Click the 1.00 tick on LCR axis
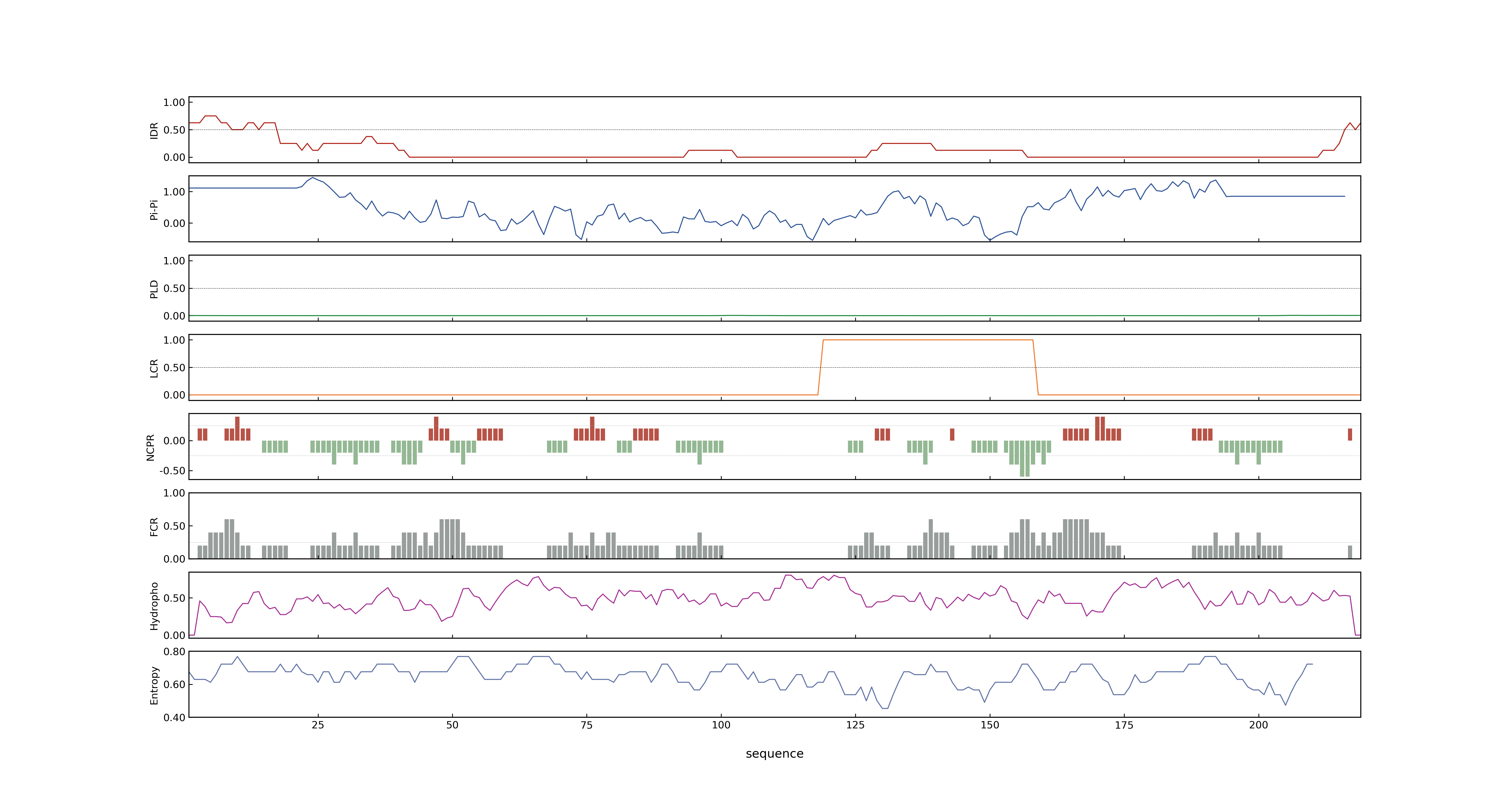 click(174, 340)
